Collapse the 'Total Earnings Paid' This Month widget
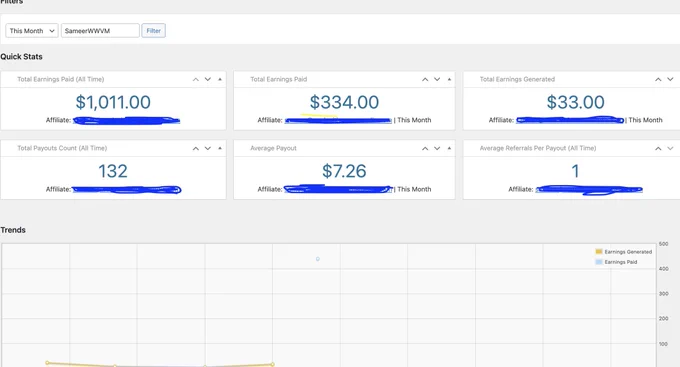680x367 pixels. [x=449, y=79]
